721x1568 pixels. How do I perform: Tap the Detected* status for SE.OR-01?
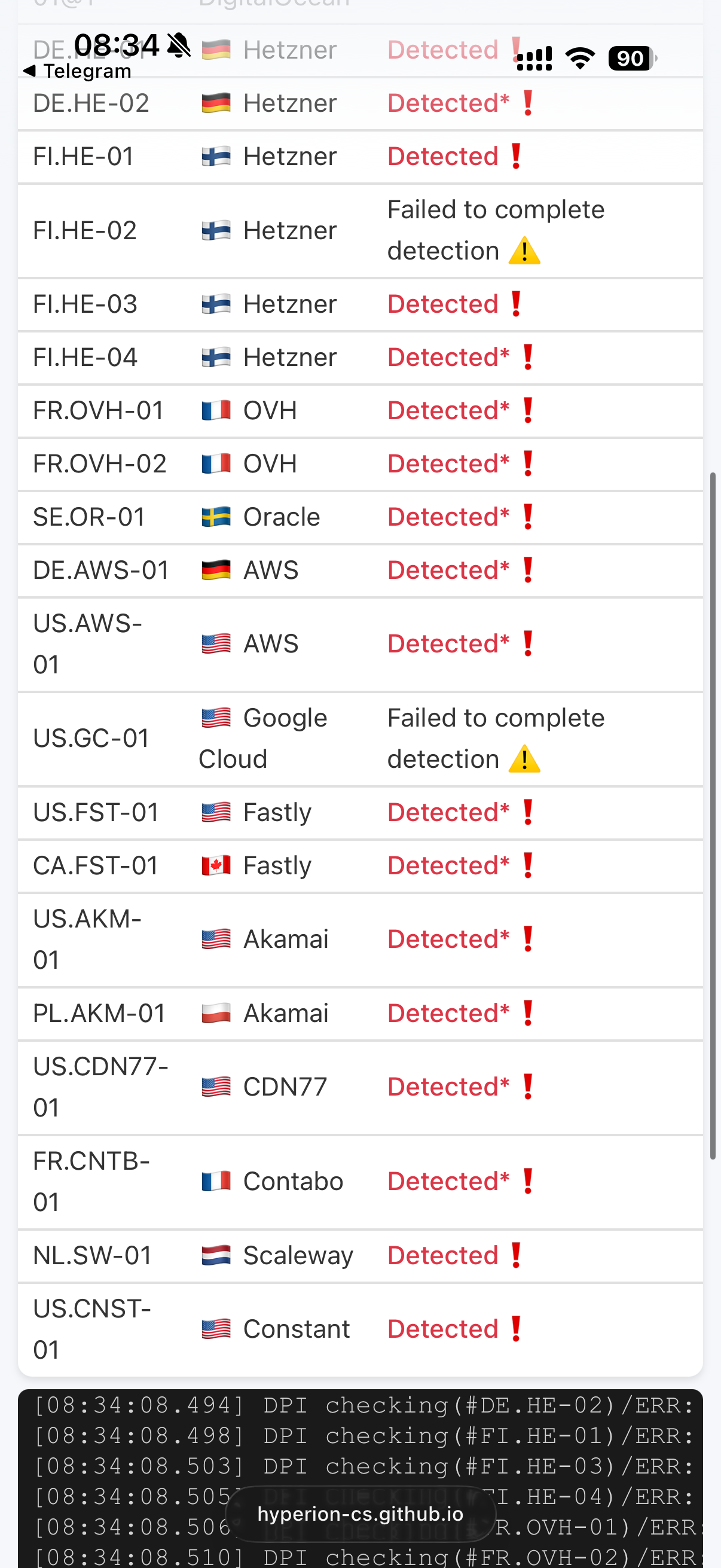point(448,517)
